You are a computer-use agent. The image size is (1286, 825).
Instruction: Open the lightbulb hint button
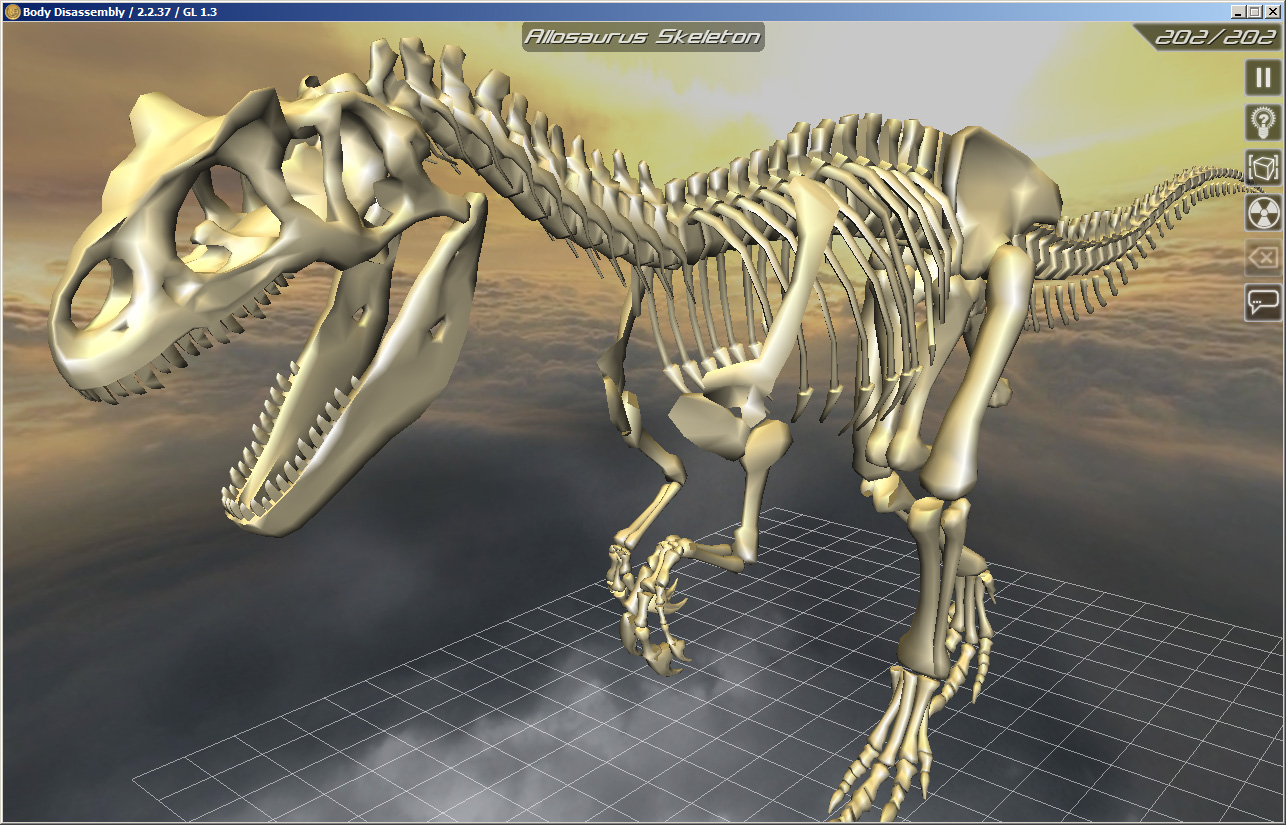point(1263,122)
